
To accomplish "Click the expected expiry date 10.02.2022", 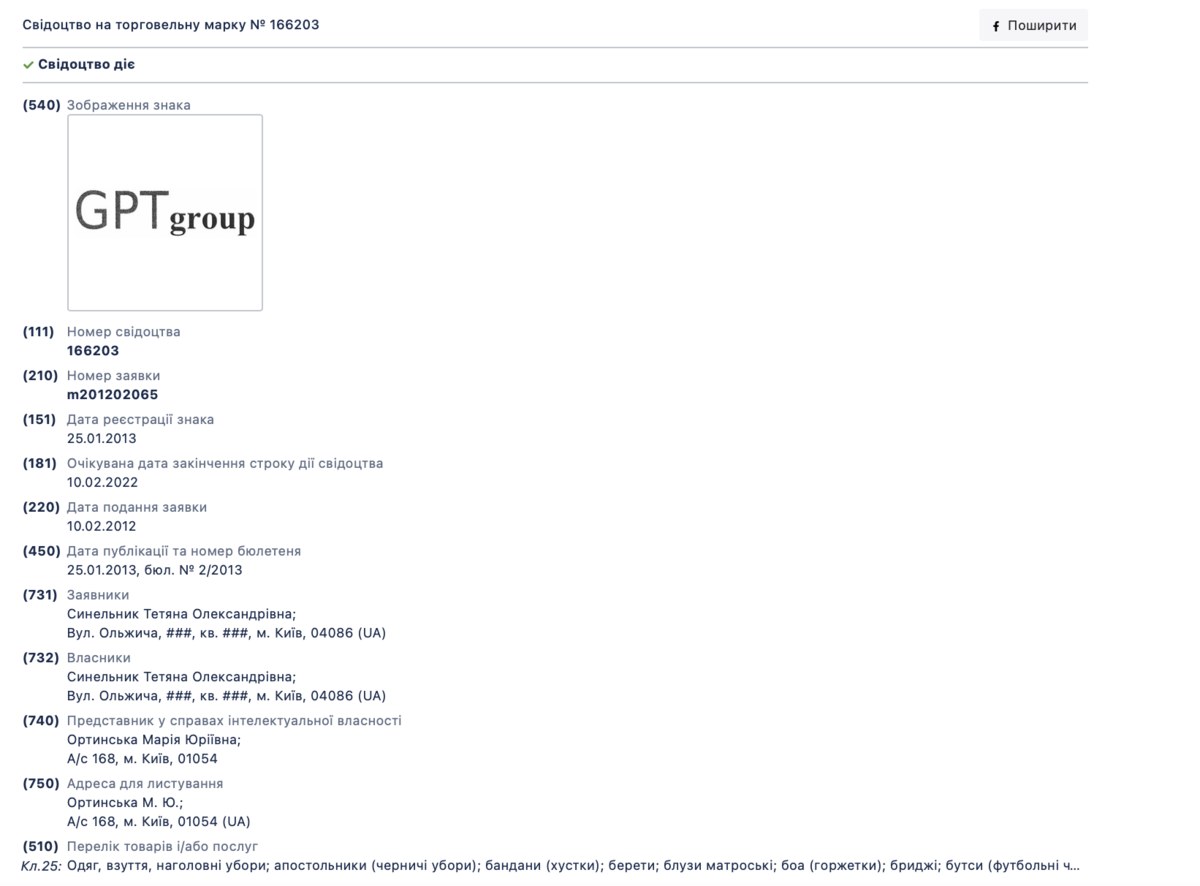I will (102, 482).
